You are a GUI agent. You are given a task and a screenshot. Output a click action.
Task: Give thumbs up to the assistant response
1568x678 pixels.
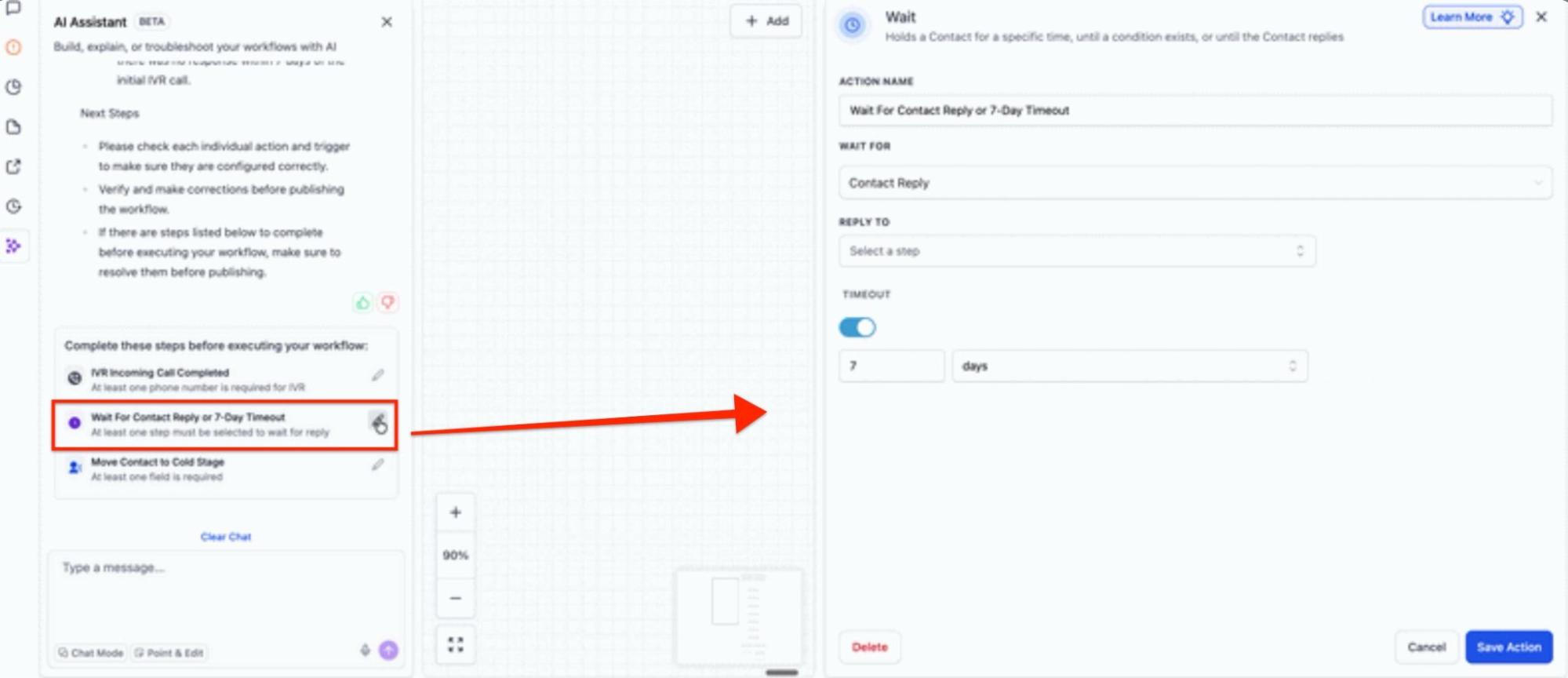pos(362,303)
